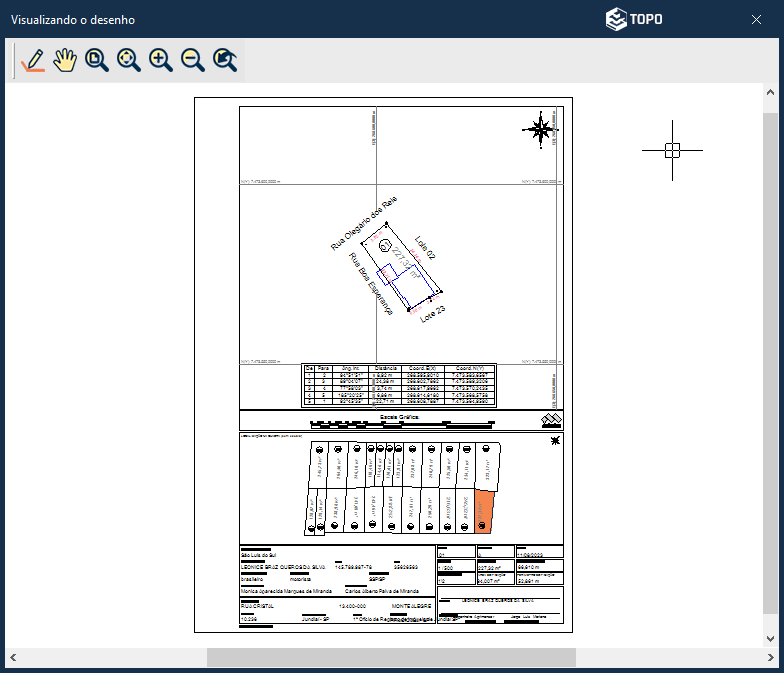Click the zoom extents magnifier icon
Viewport: 784px width, 673px height.
(x=129, y=61)
